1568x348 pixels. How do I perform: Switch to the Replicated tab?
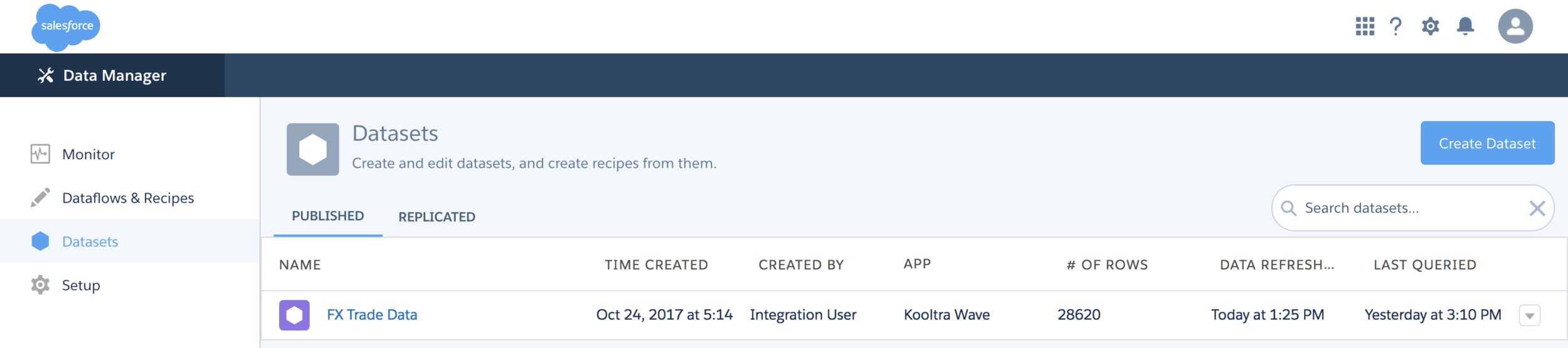point(437,217)
